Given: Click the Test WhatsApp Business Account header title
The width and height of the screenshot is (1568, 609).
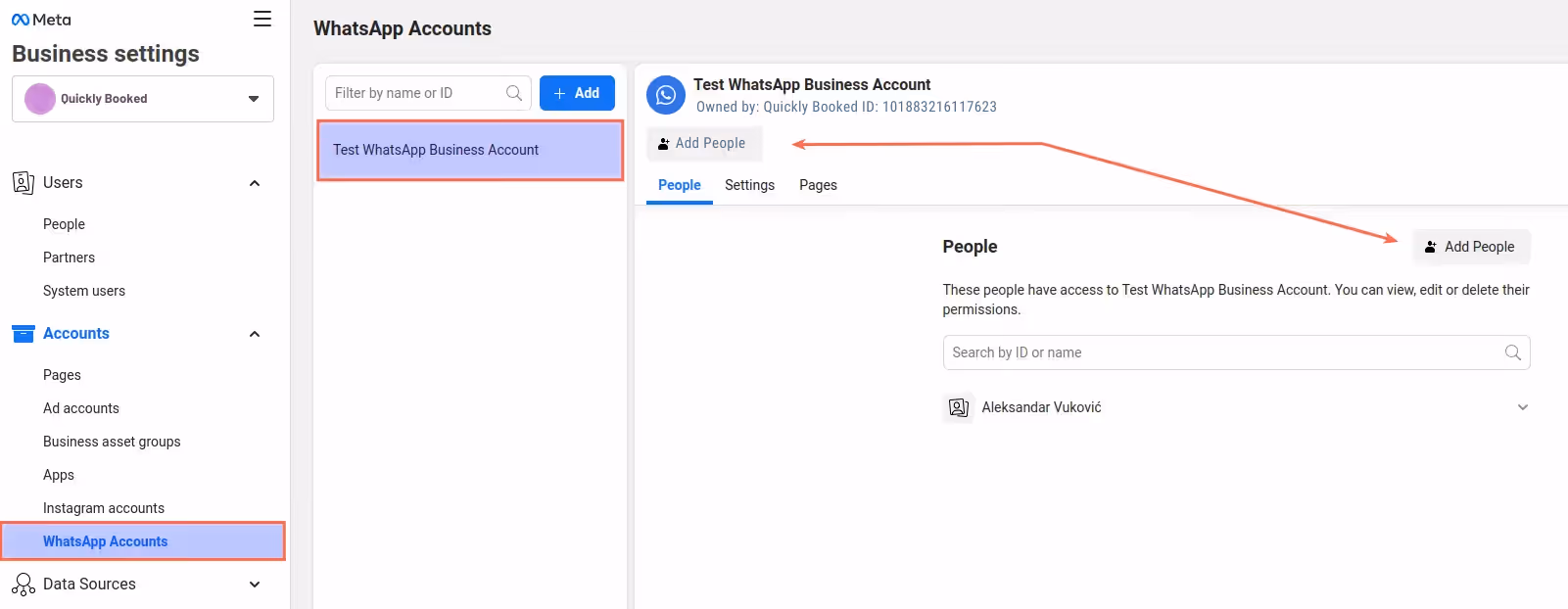Looking at the screenshot, I should point(812,85).
